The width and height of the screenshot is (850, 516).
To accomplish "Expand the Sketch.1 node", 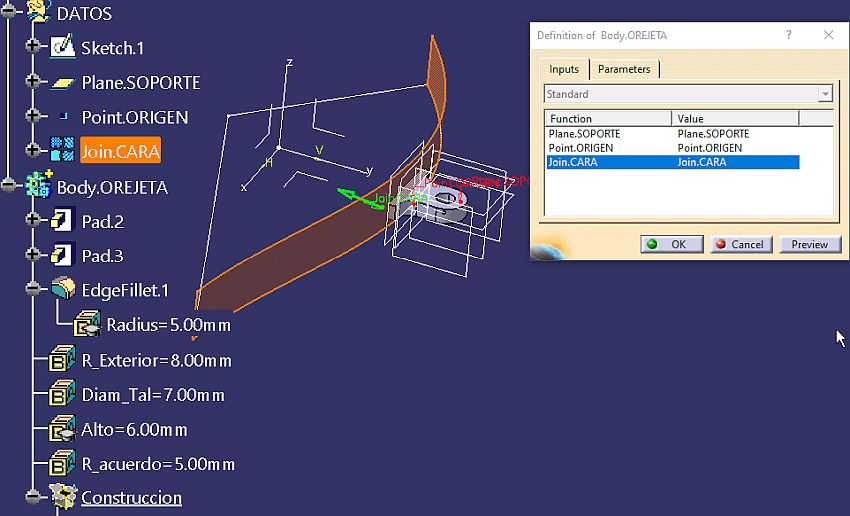I will 33,47.
